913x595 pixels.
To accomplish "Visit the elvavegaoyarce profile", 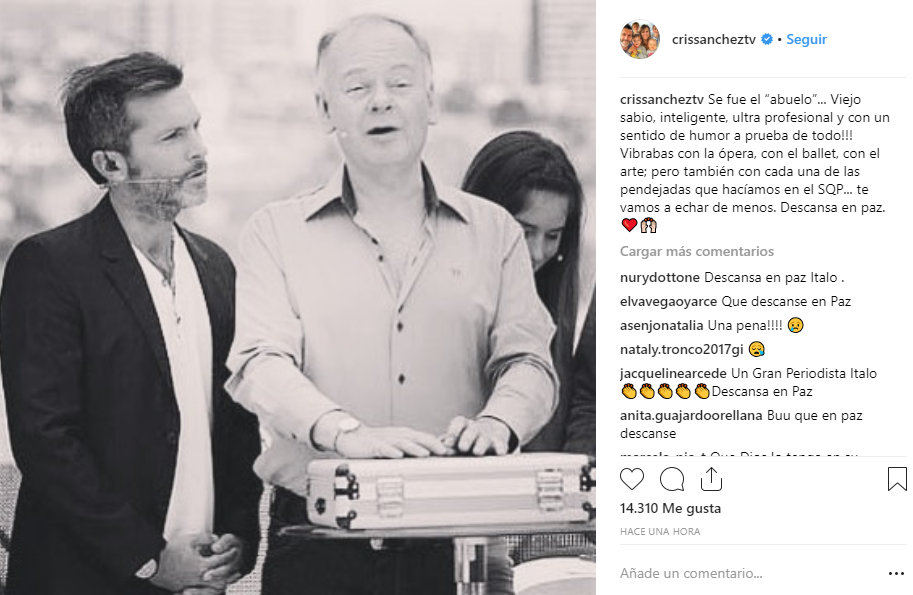I will click(x=668, y=301).
